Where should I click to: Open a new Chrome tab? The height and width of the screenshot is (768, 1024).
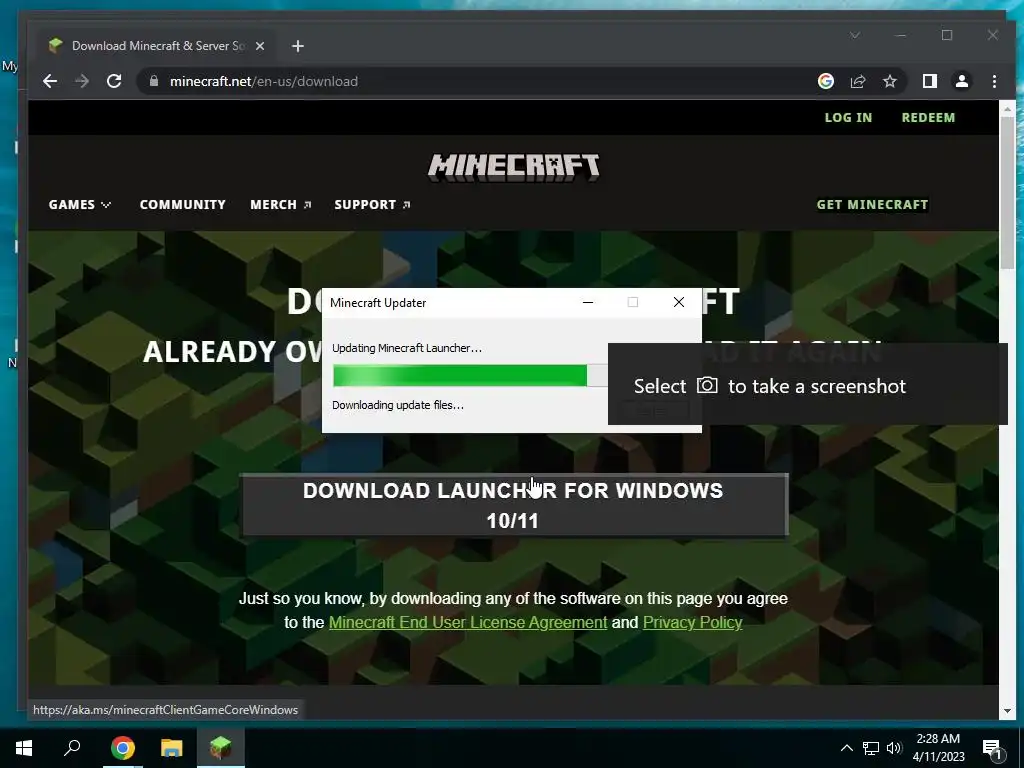298,46
